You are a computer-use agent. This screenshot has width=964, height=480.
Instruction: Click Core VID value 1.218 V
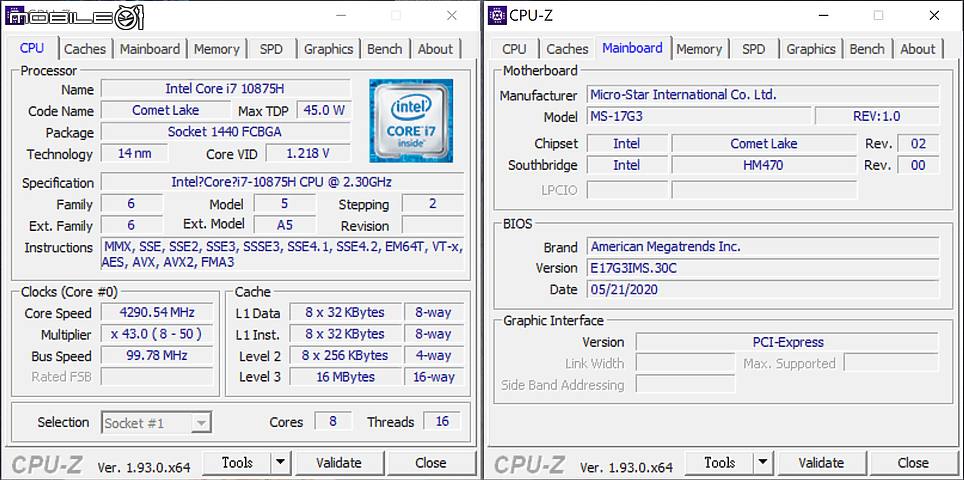[x=308, y=154]
